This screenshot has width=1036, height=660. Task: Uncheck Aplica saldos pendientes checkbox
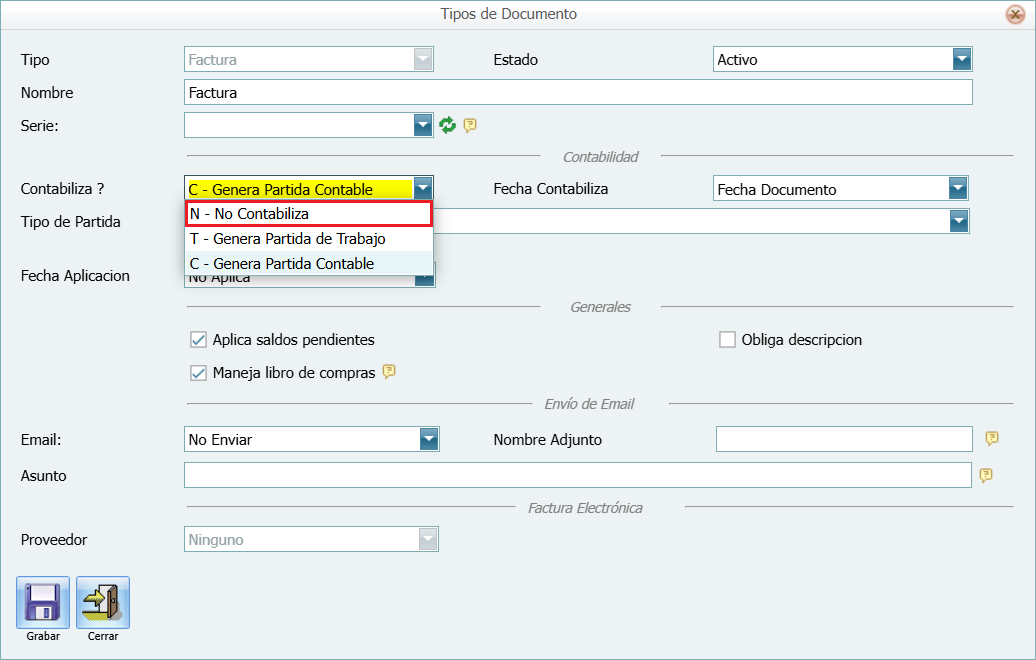tap(198, 340)
